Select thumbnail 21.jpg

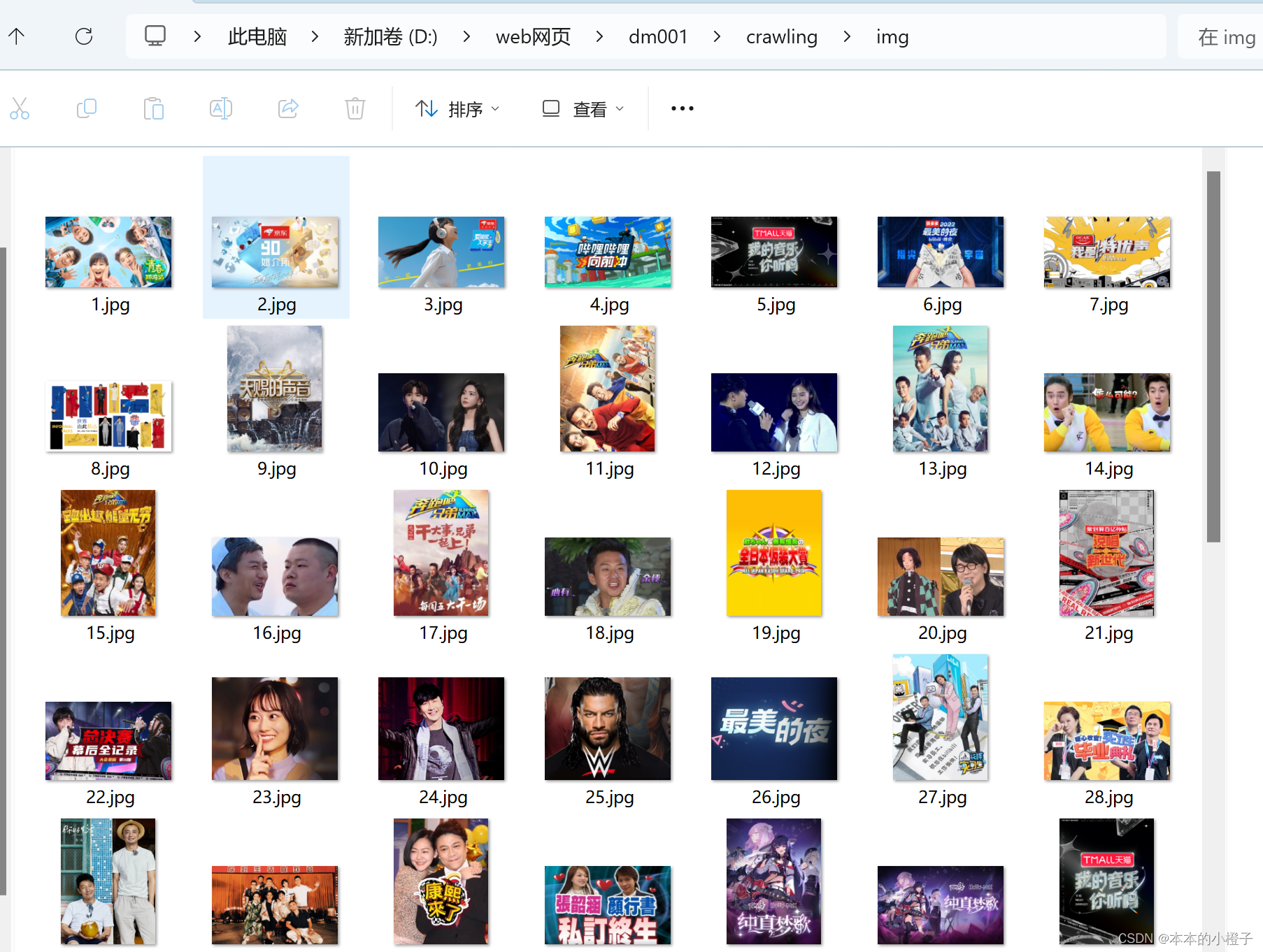(1107, 553)
